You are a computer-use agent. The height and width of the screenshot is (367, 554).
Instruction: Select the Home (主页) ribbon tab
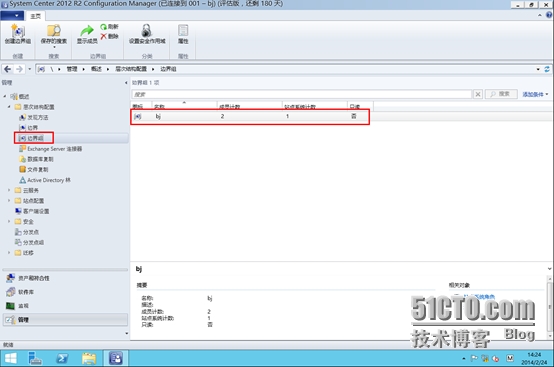35,16
